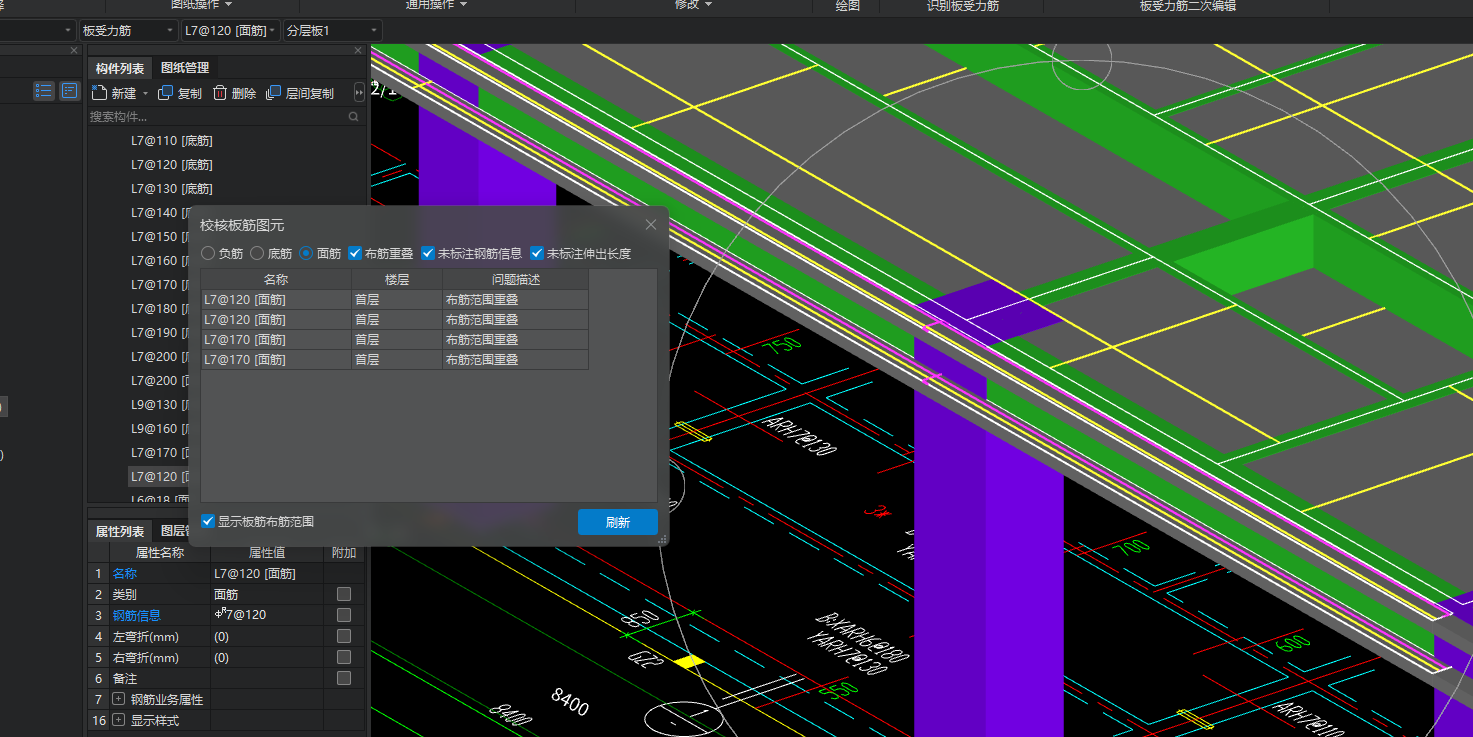Screen dimensions: 1473x737
Task: Click the L7@120 [面筋] name value cell
Action: pos(267,574)
